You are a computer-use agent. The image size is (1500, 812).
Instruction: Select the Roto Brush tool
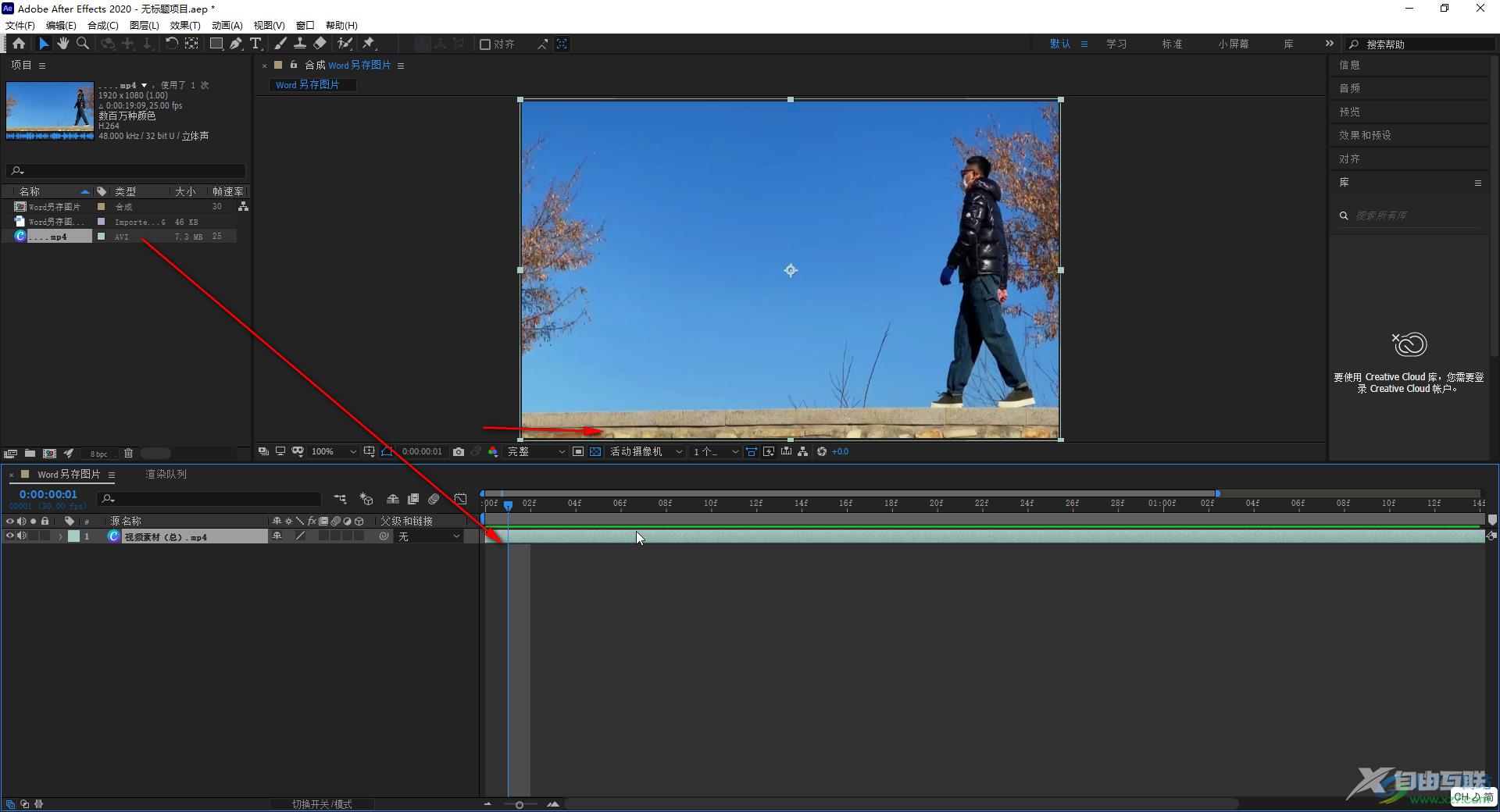tap(345, 44)
